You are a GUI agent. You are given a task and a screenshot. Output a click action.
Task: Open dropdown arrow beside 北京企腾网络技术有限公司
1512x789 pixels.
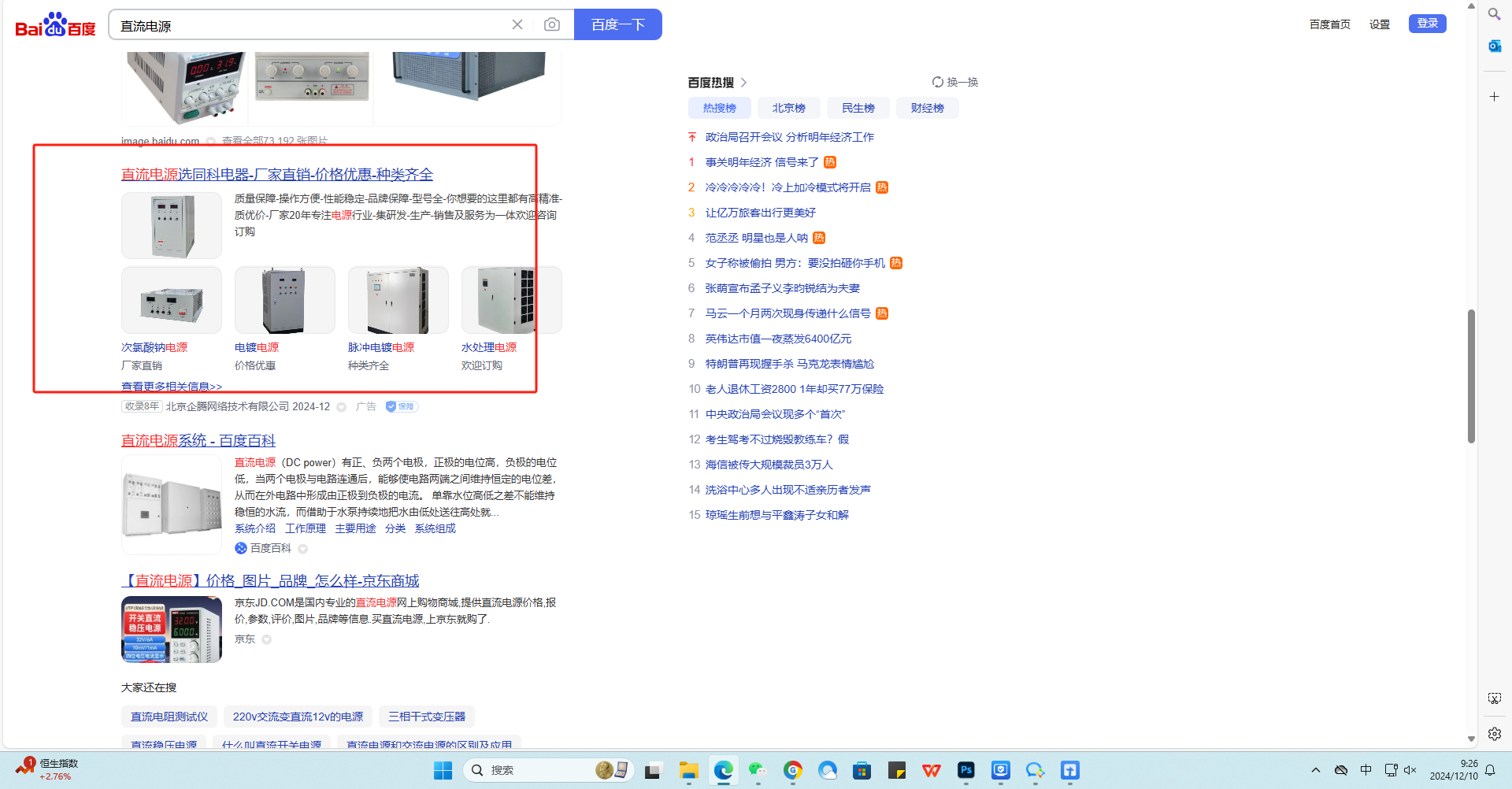341,407
